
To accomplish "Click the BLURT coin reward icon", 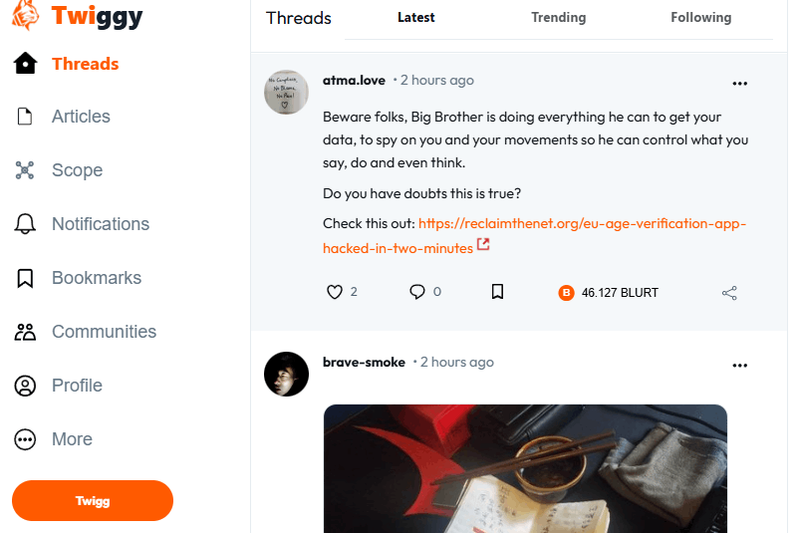I will pyautogui.click(x=566, y=293).
